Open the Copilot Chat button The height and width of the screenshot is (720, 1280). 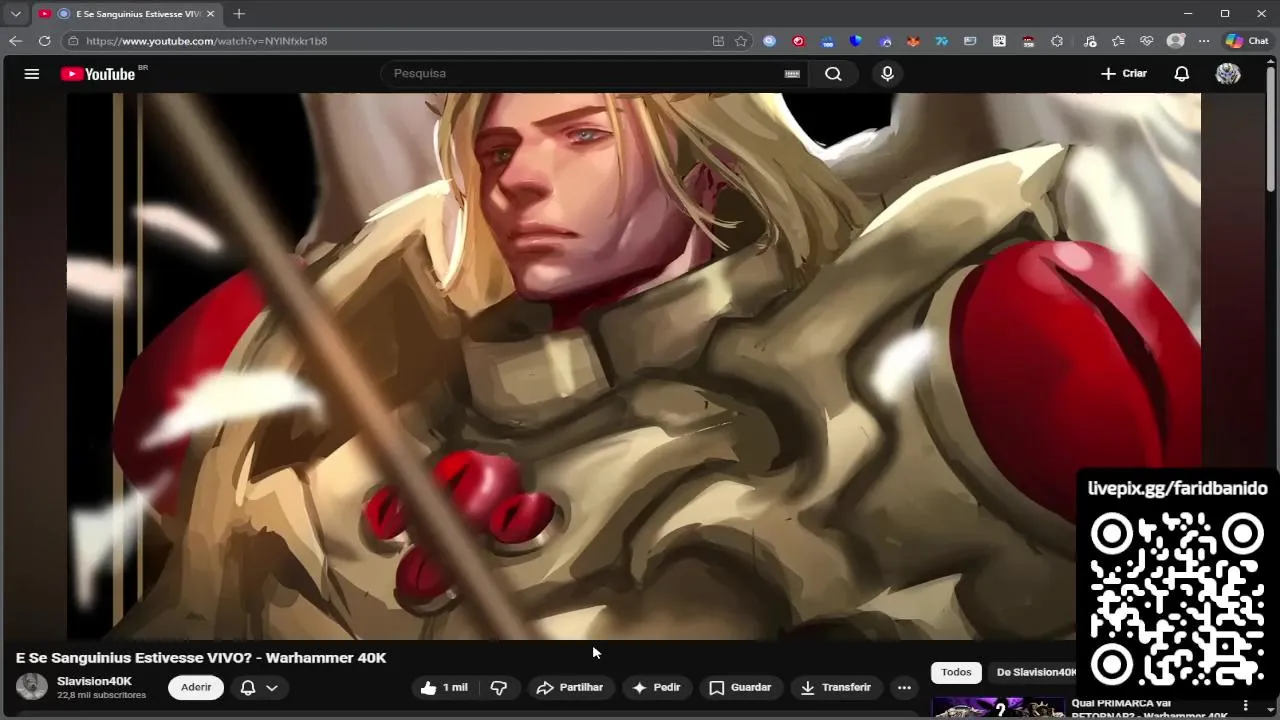tap(1248, 41)
